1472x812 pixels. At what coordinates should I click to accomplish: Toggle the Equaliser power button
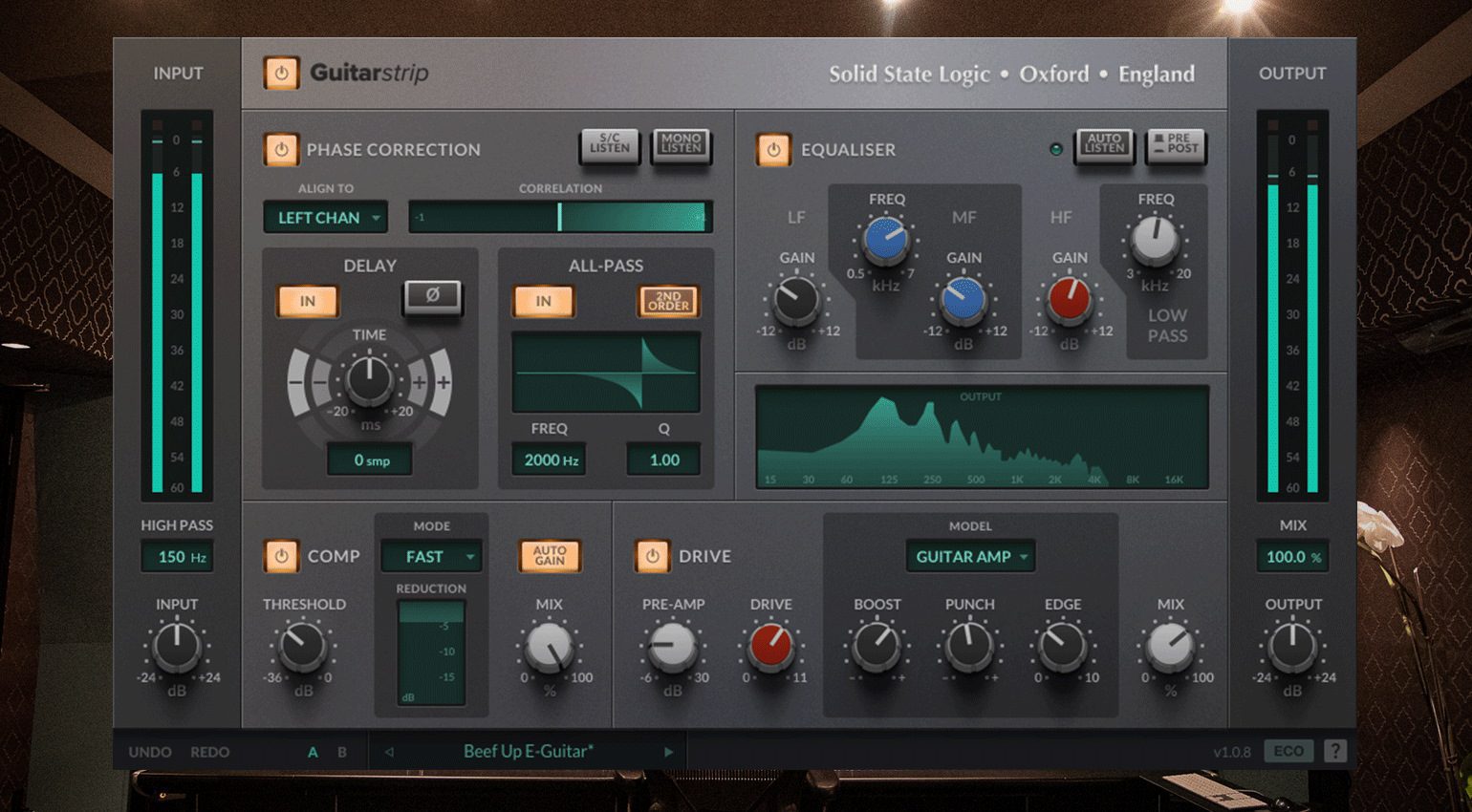click(773, 150)
